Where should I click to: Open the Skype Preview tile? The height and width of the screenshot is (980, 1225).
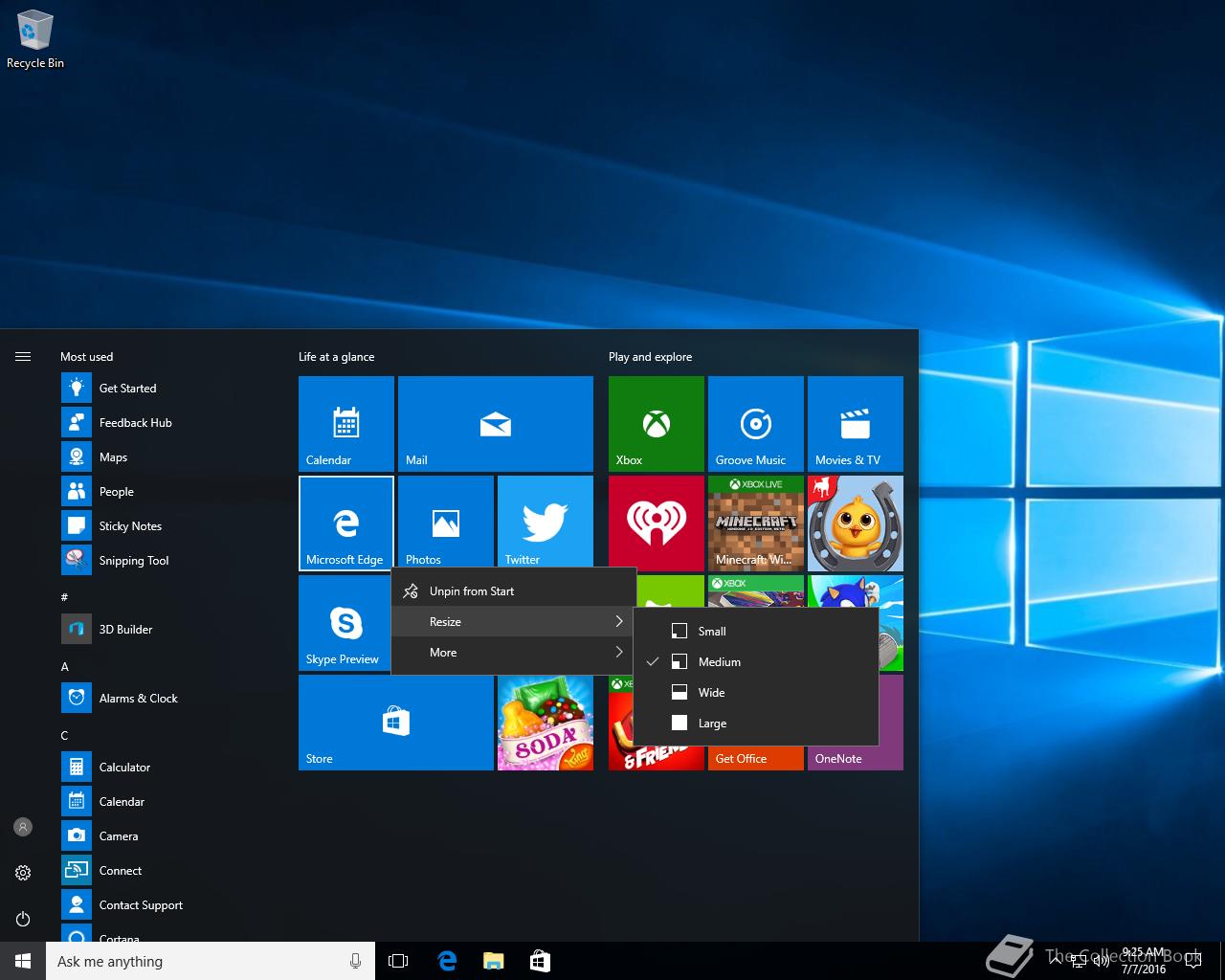point(345,623)
